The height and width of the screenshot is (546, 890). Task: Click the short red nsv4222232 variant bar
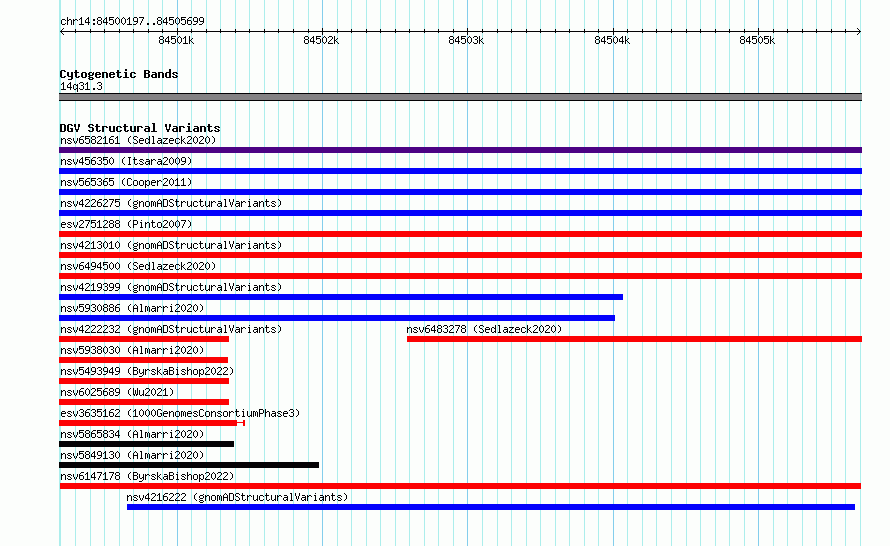coord(144,339)
